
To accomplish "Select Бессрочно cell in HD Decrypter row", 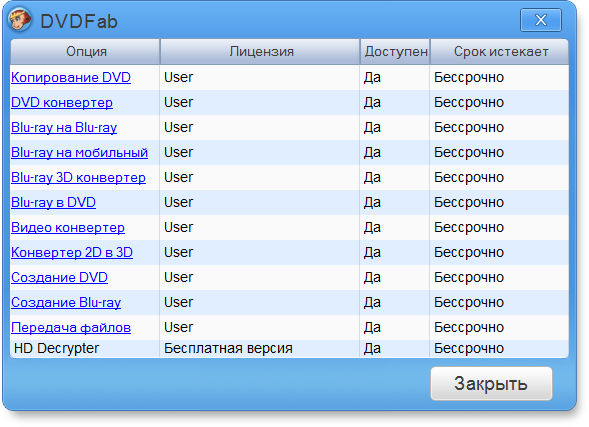I will [499, 349].
